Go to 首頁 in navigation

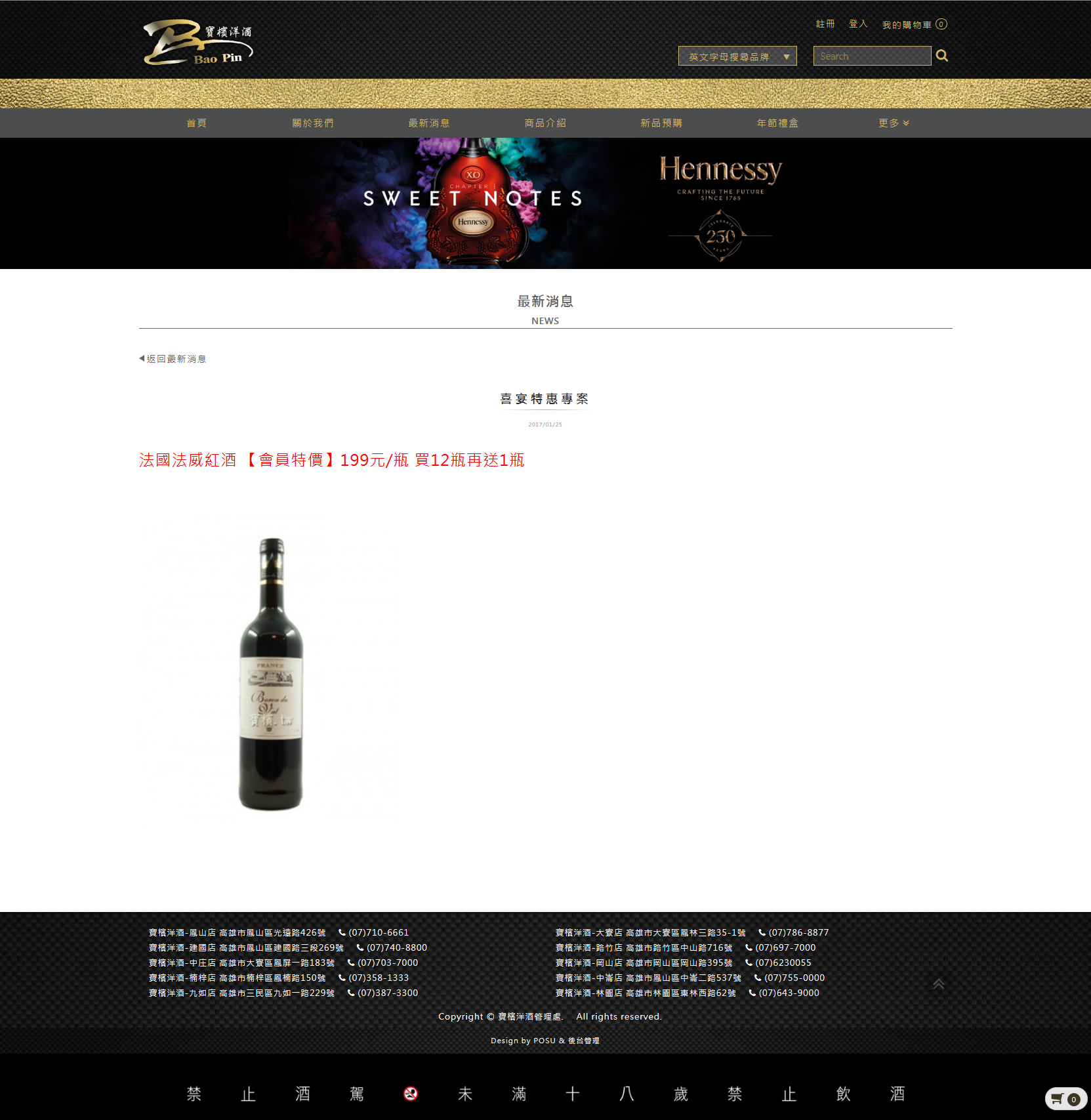point(197,123)
